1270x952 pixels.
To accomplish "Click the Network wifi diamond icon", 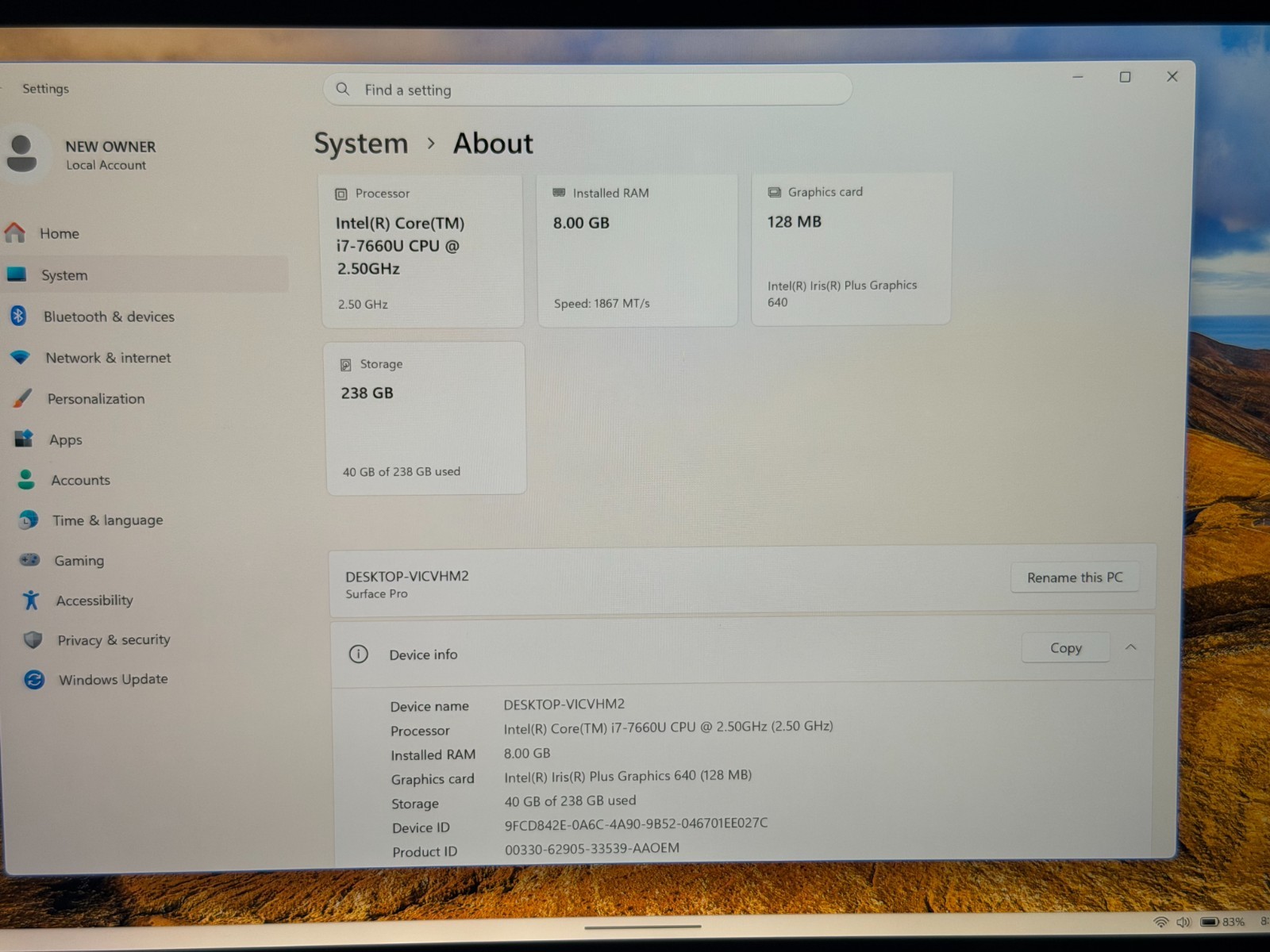I will pos(21,357).
